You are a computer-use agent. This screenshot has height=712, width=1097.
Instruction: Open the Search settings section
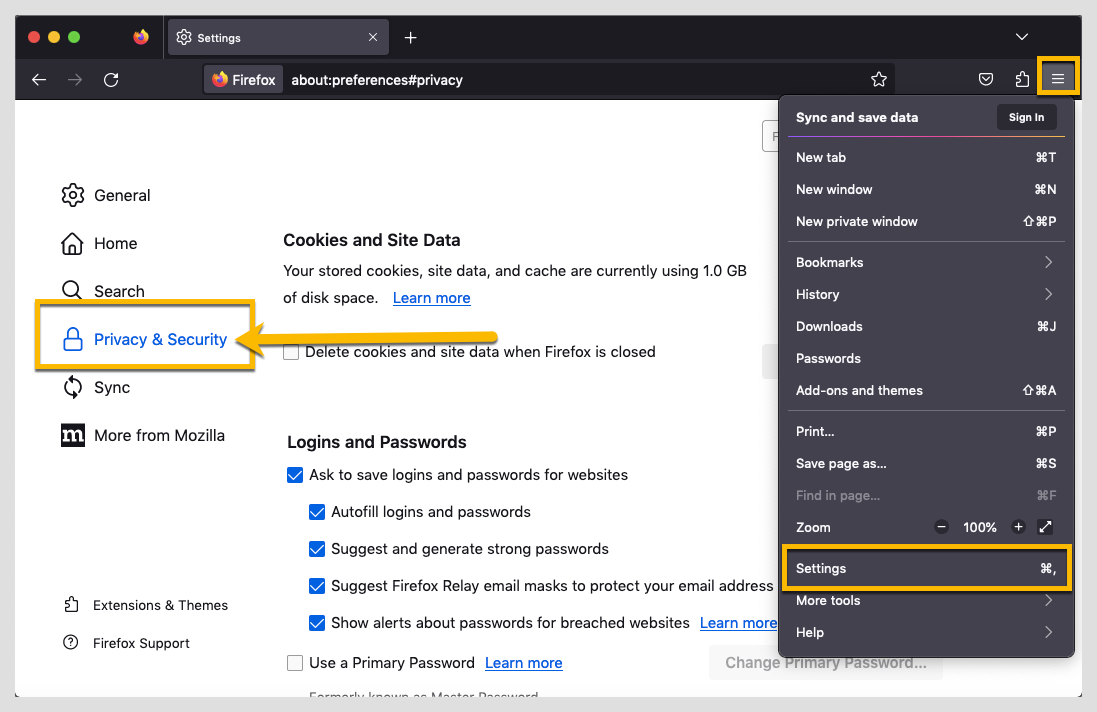coord(116,291)
